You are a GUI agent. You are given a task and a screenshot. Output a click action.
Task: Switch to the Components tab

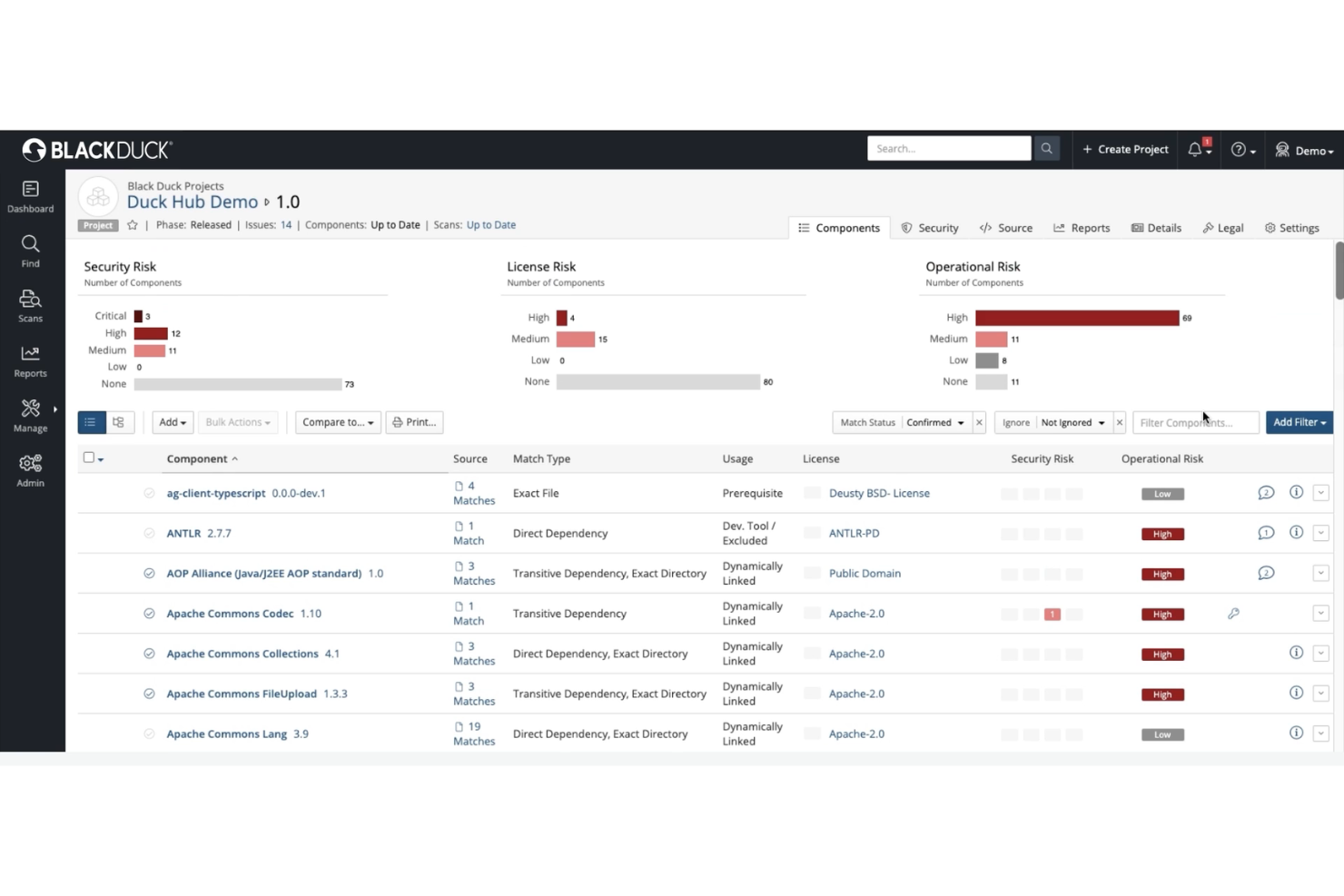click(x=839, y=228)
